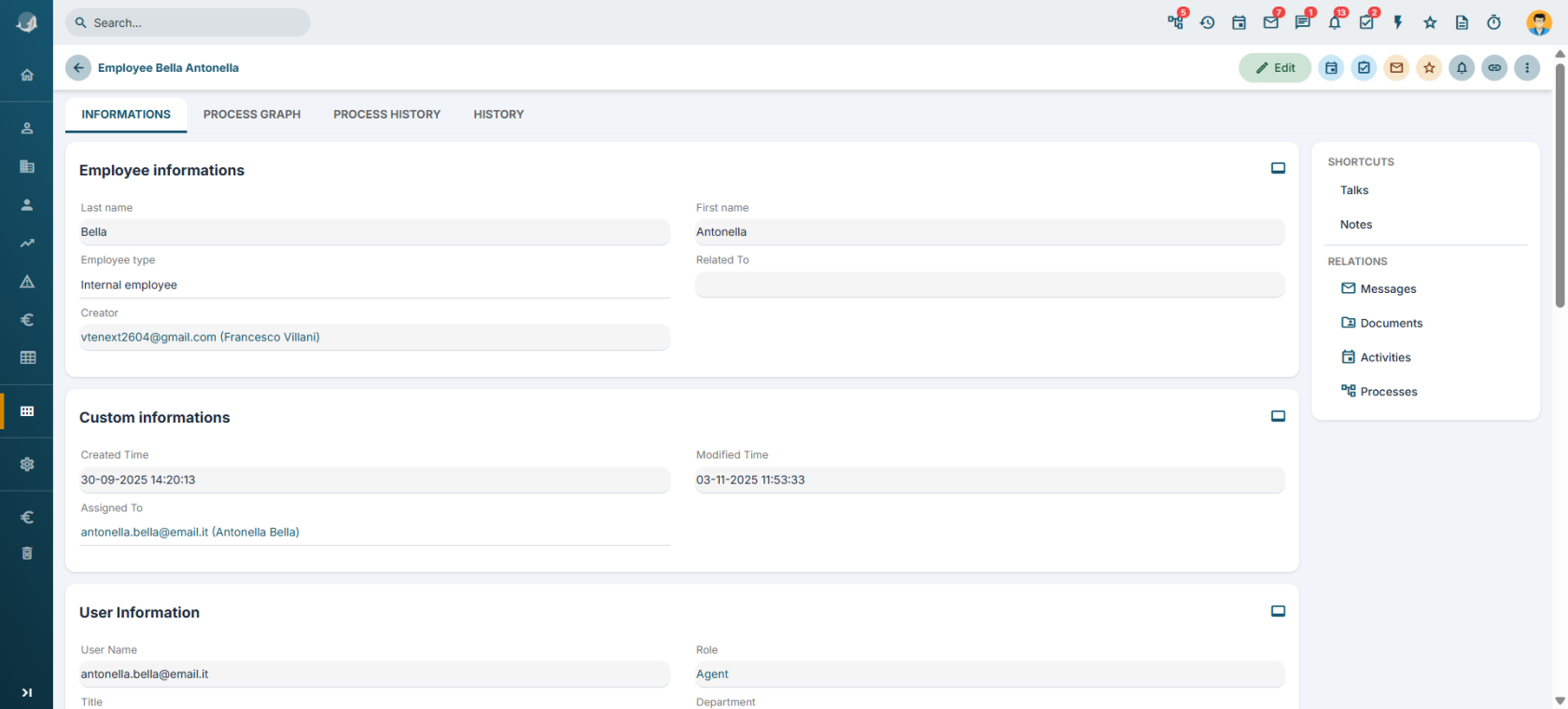Open the table grid icon in sidebar

coord(27,357)
